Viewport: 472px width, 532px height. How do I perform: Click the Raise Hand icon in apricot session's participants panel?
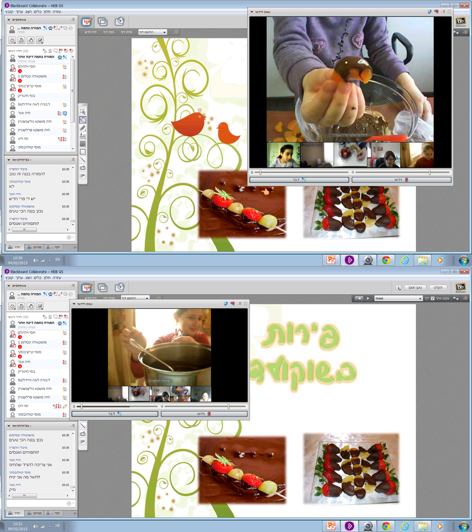[31, 40]
